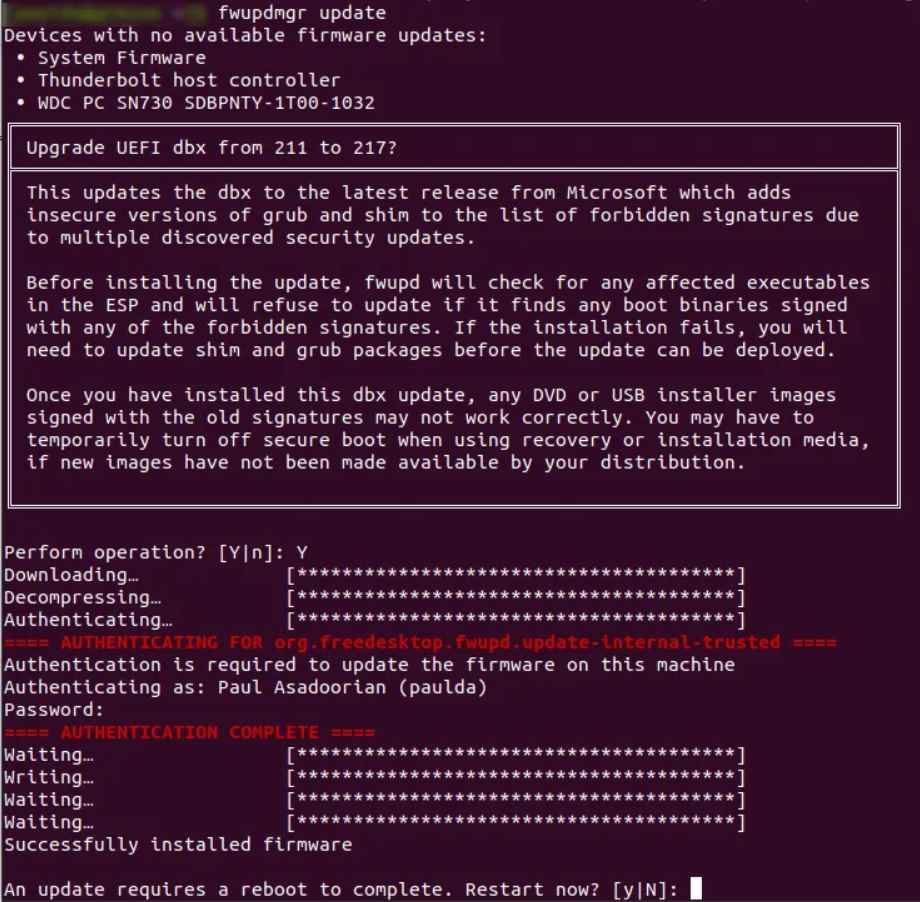Click the paragraph mentioning Microsoft dbx release
Image resolution: width=920 pixels, height=902 pixels.
pos(442,215)
